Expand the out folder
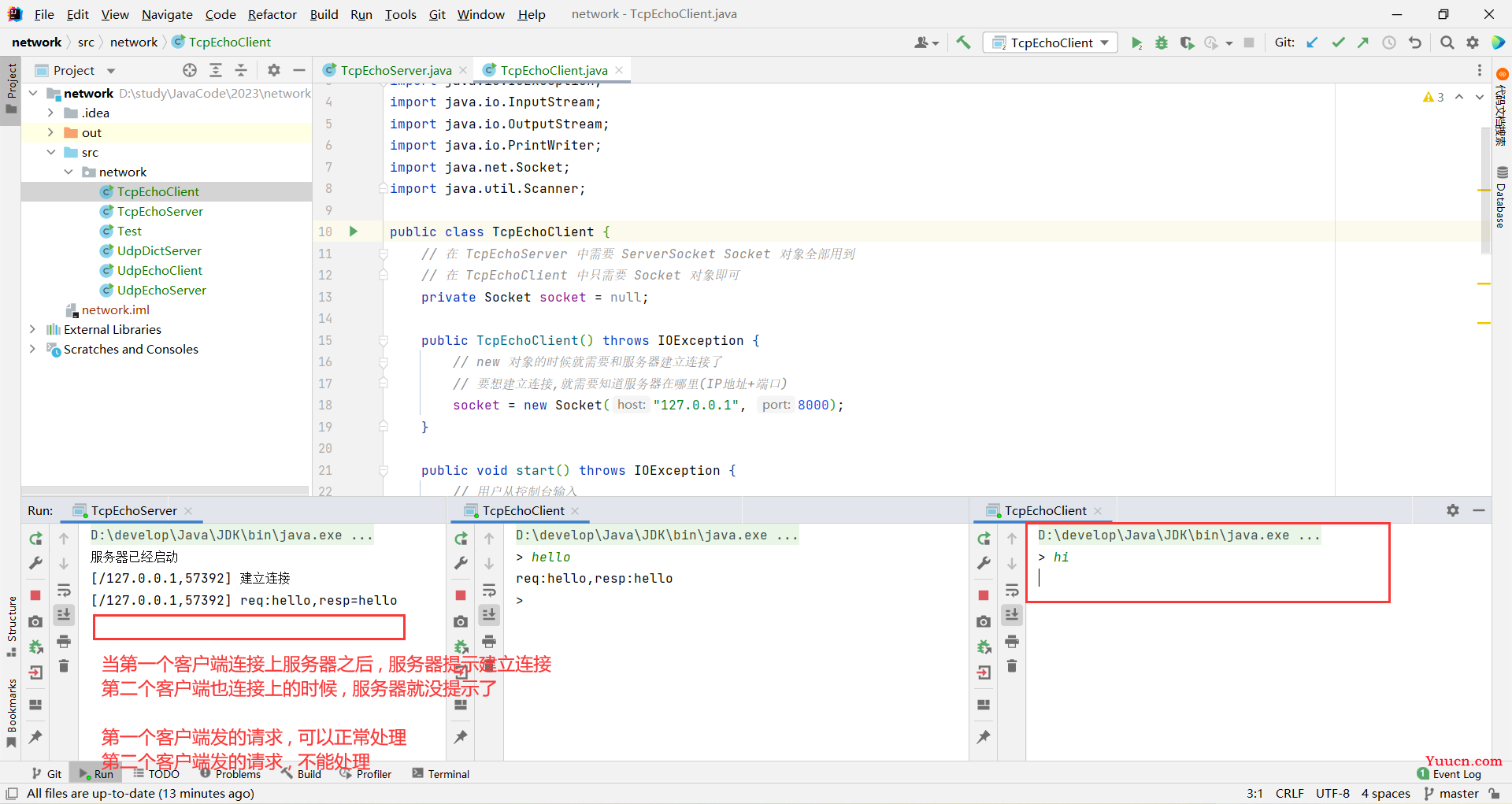This screenshot has height=804, width=1512. (x=50, y=132)
